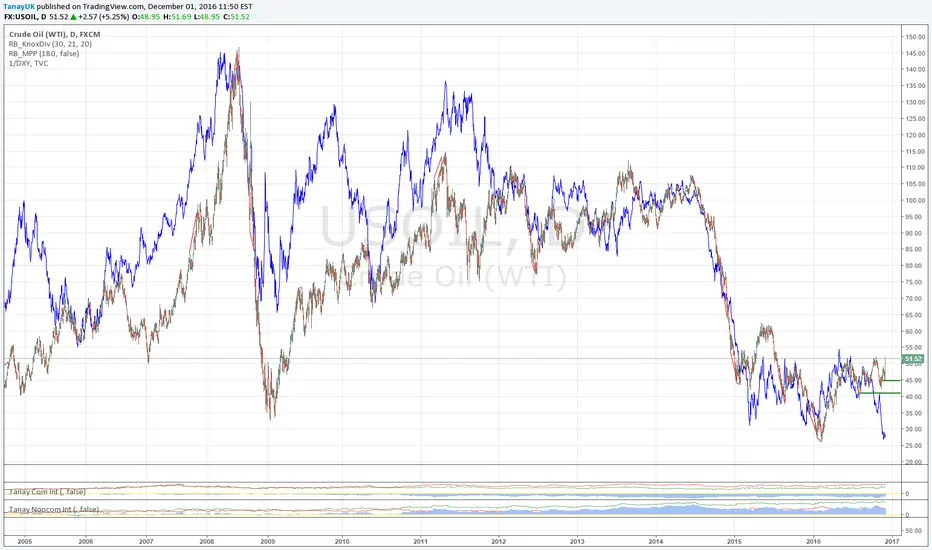Viewport: 932px width, 550px height.
Task: Click the 2014 label on time axis
Action: tap(656, 541)
